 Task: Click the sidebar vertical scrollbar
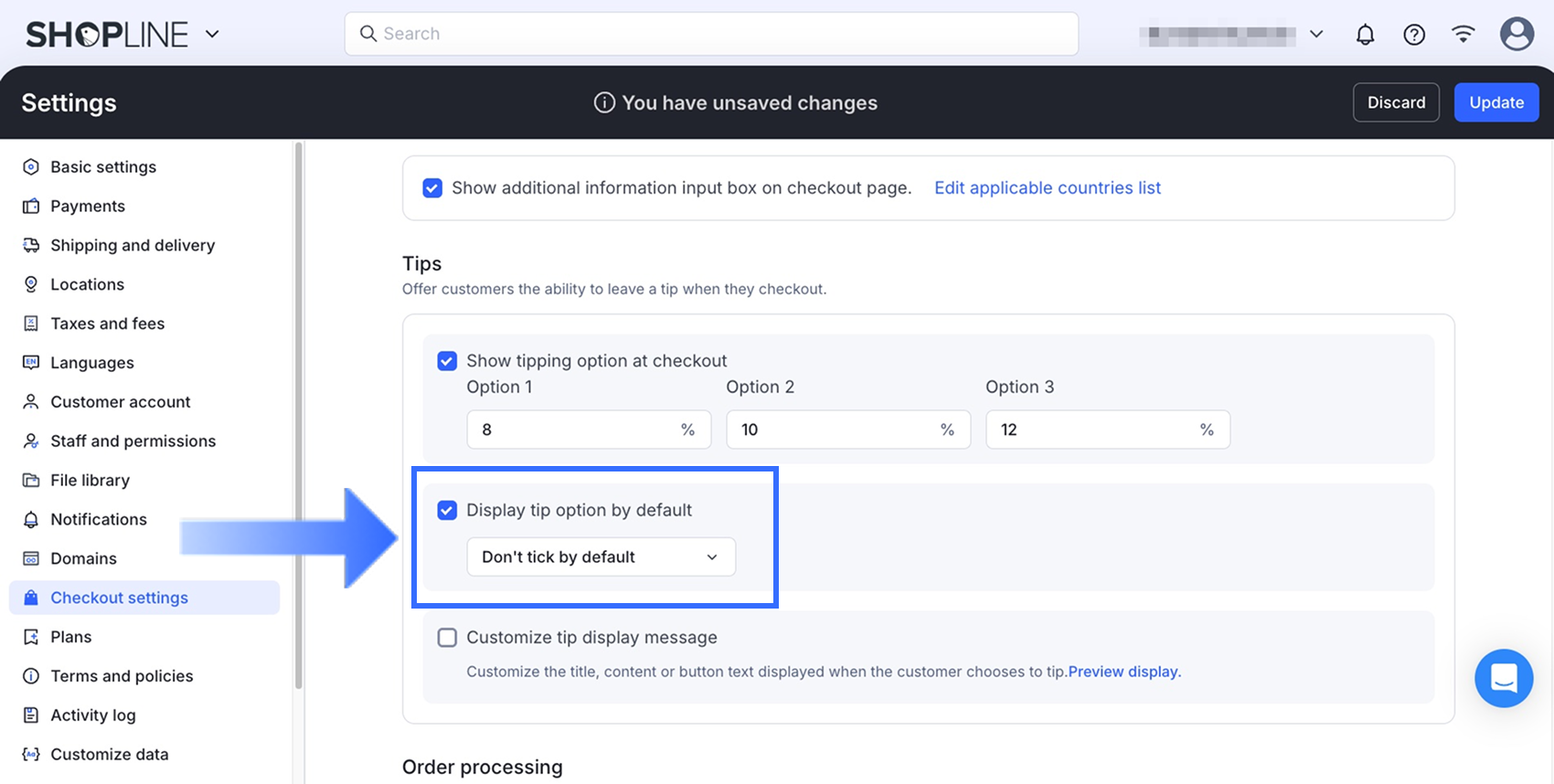pos(298,411)
